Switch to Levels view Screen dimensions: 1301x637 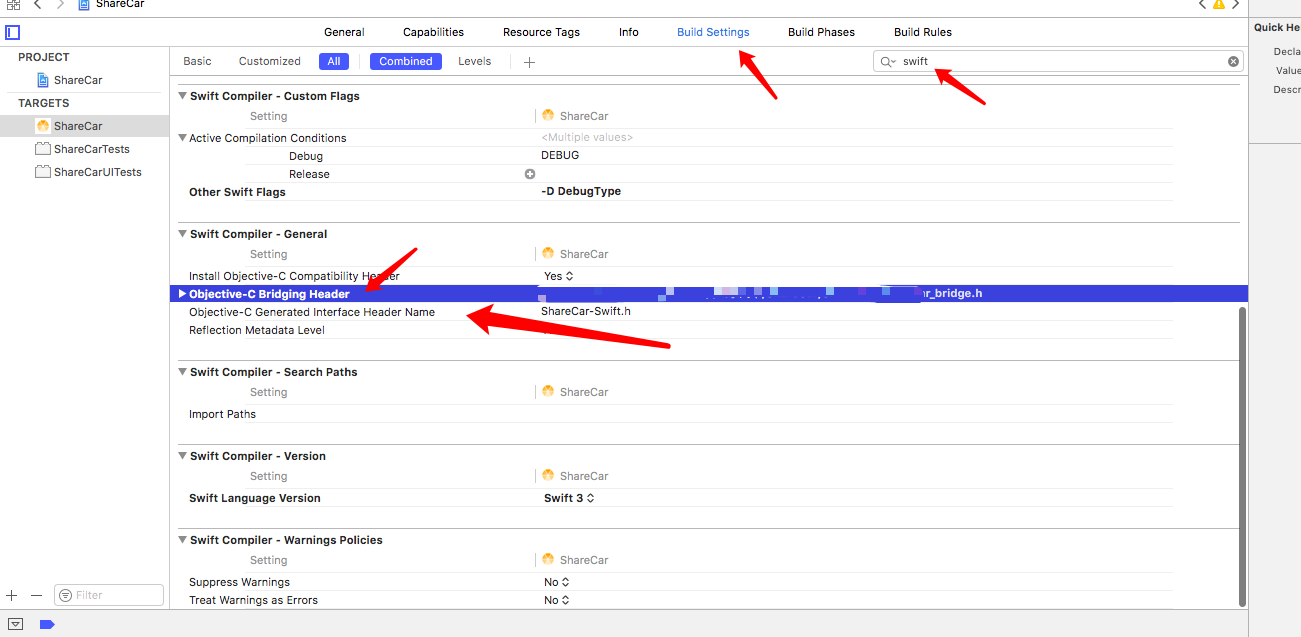point(475,61)
